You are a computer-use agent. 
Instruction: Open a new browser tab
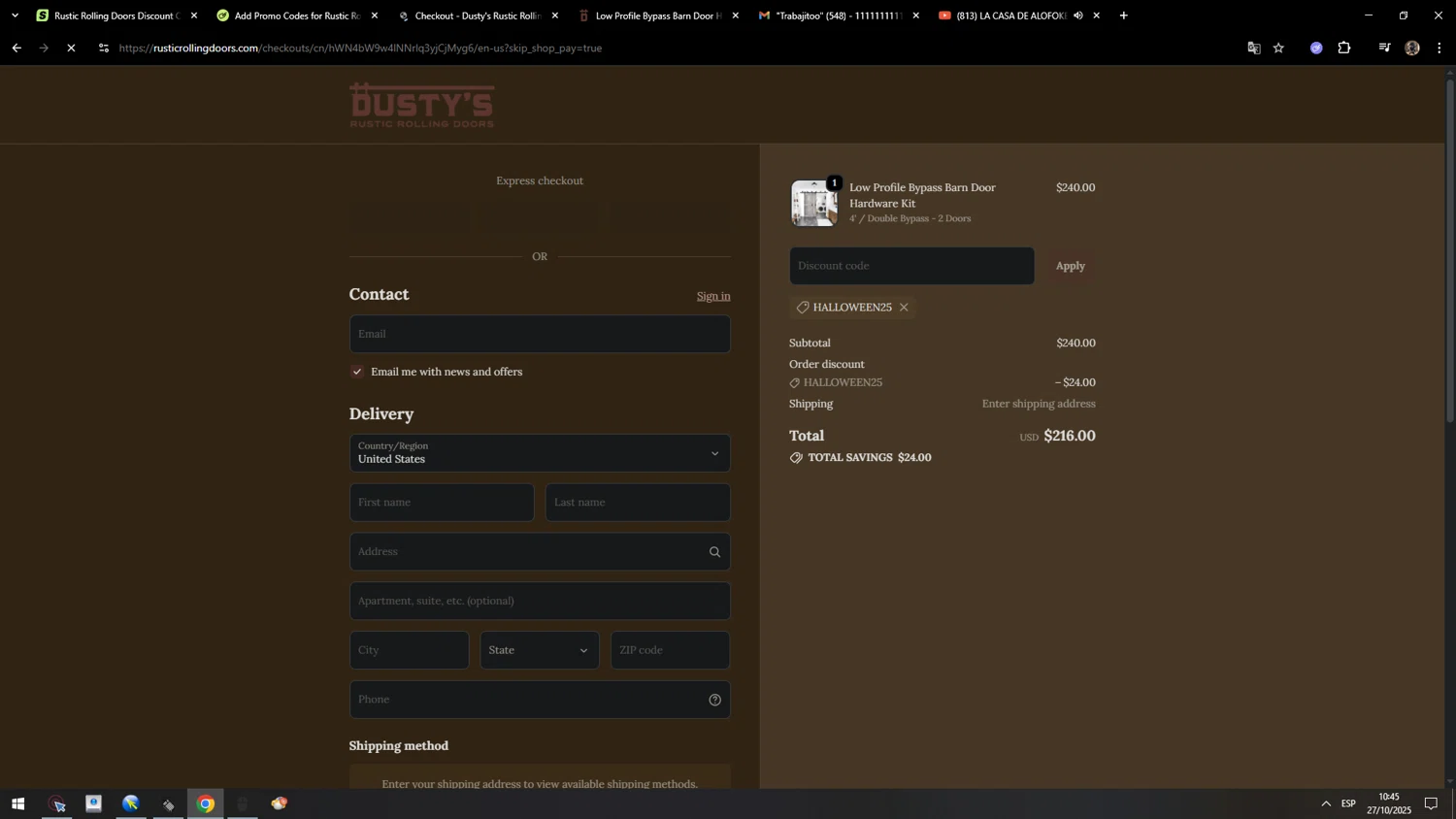click(x=1124, y=16)
